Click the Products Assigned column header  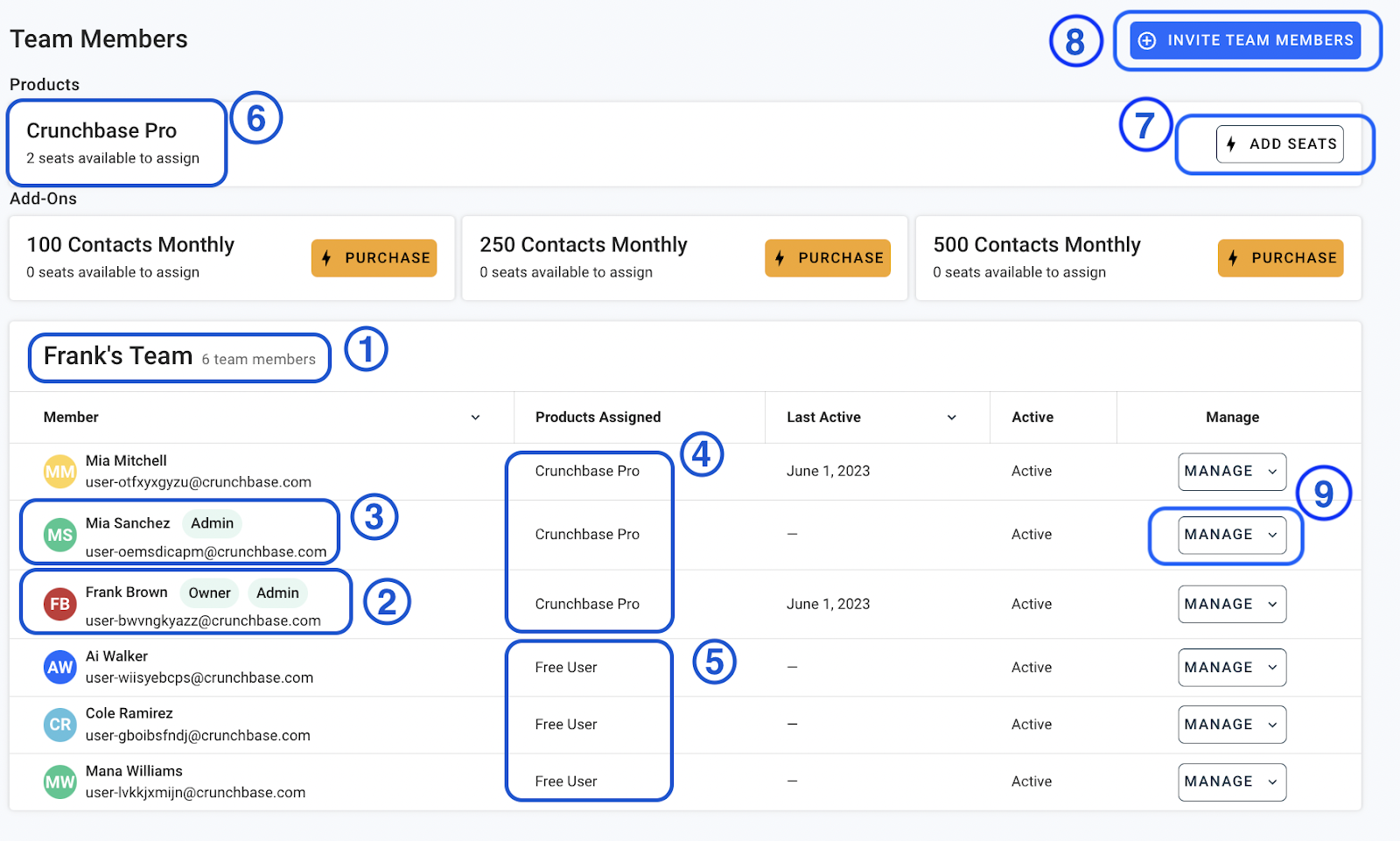pyautogui.click(x=598, y=417)
